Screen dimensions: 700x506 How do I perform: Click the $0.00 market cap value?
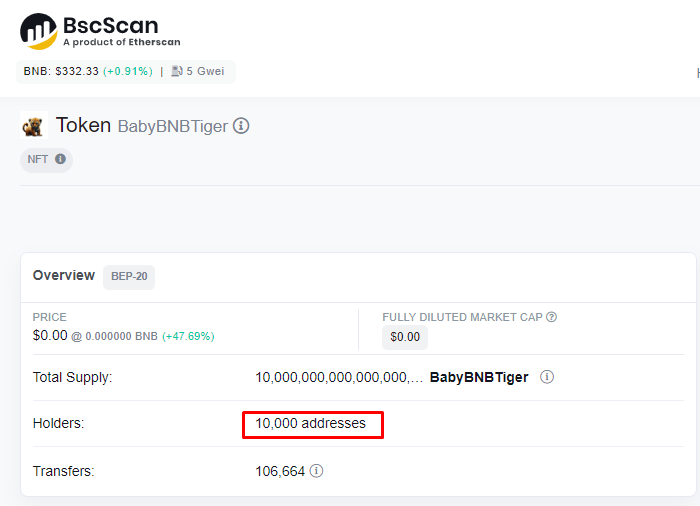(x=405, y=337)
